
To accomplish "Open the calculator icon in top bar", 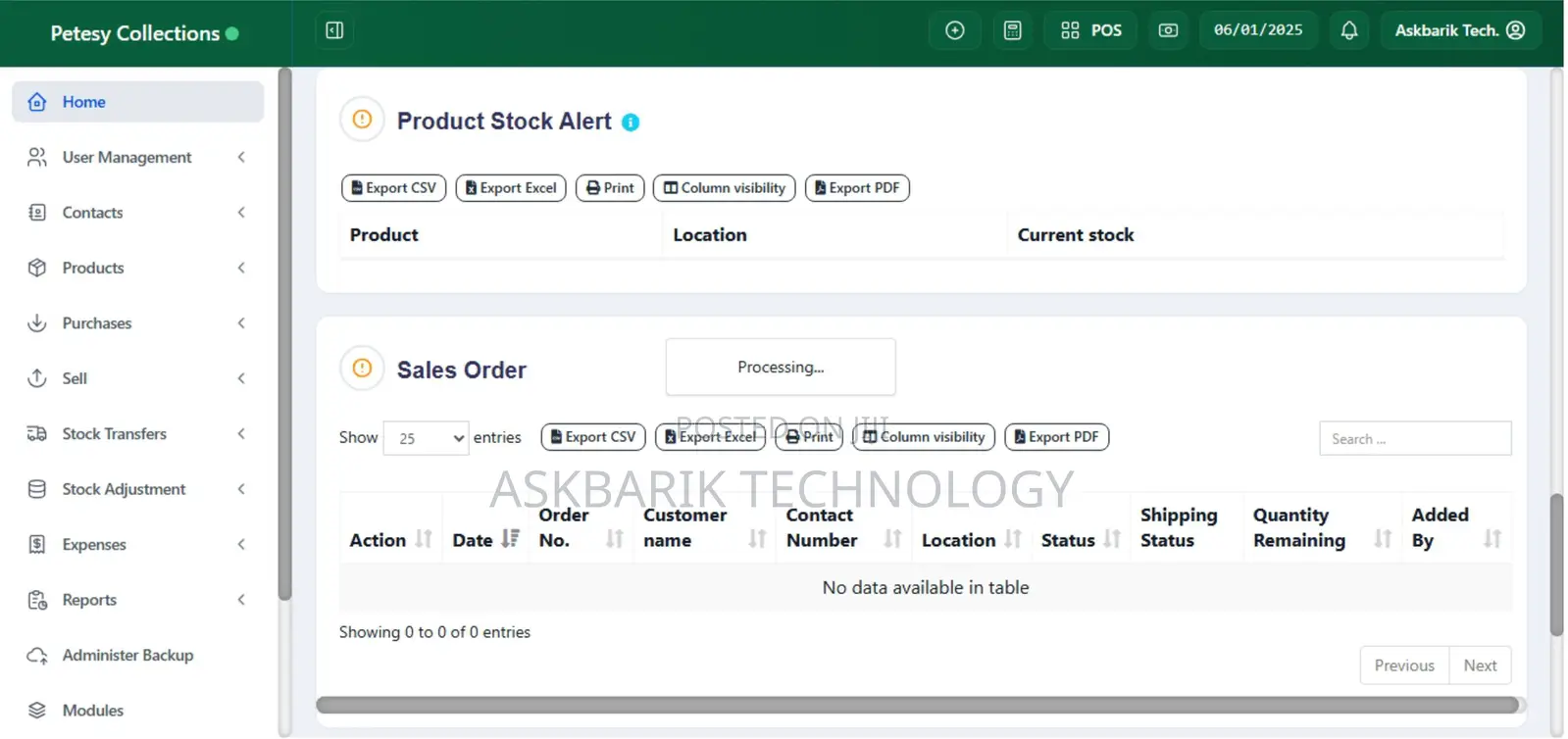I will click(x=1013, y=30).
